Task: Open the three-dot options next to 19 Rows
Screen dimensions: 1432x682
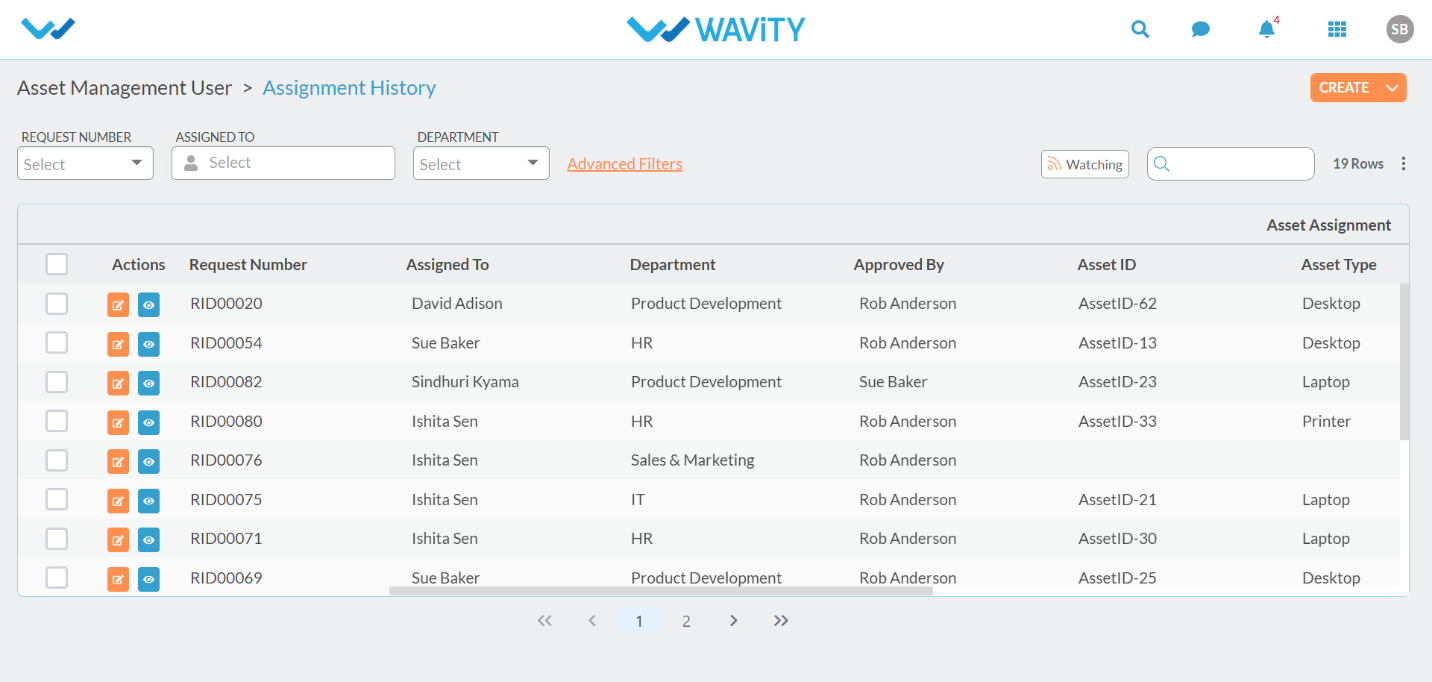Action: [x=1403, y=164]
